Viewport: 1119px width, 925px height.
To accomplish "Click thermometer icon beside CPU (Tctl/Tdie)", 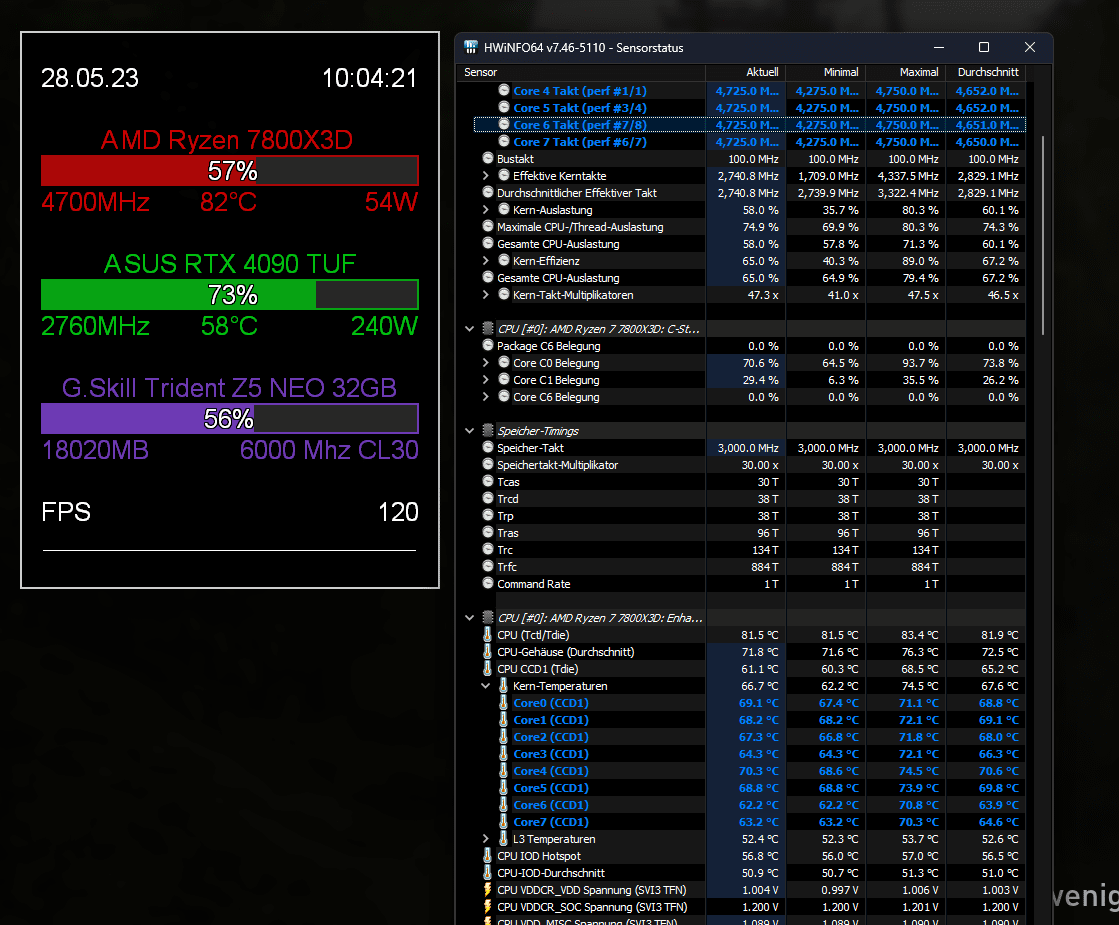I will click(x=487, y=635).
